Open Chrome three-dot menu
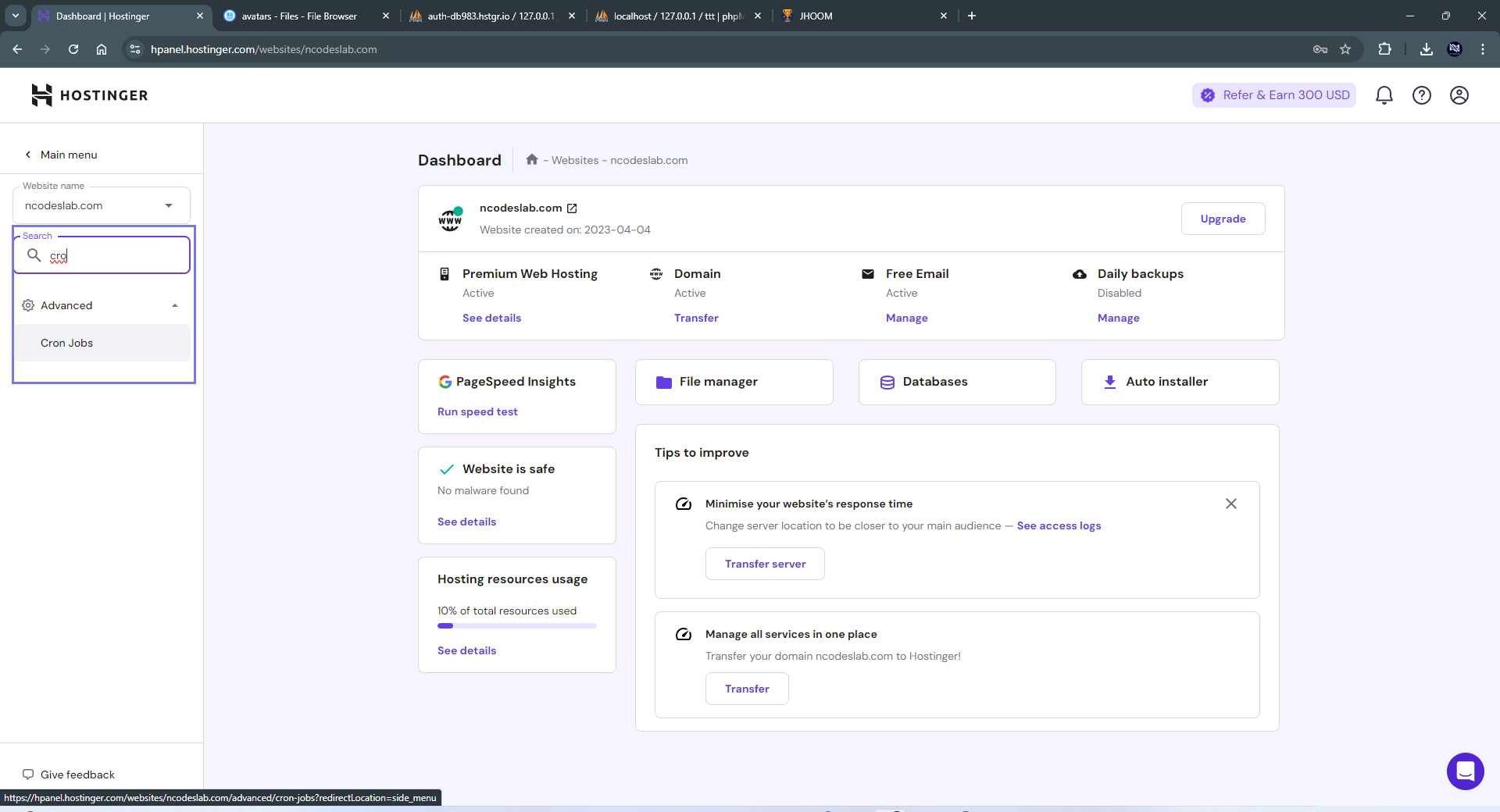 point(1482,49)
